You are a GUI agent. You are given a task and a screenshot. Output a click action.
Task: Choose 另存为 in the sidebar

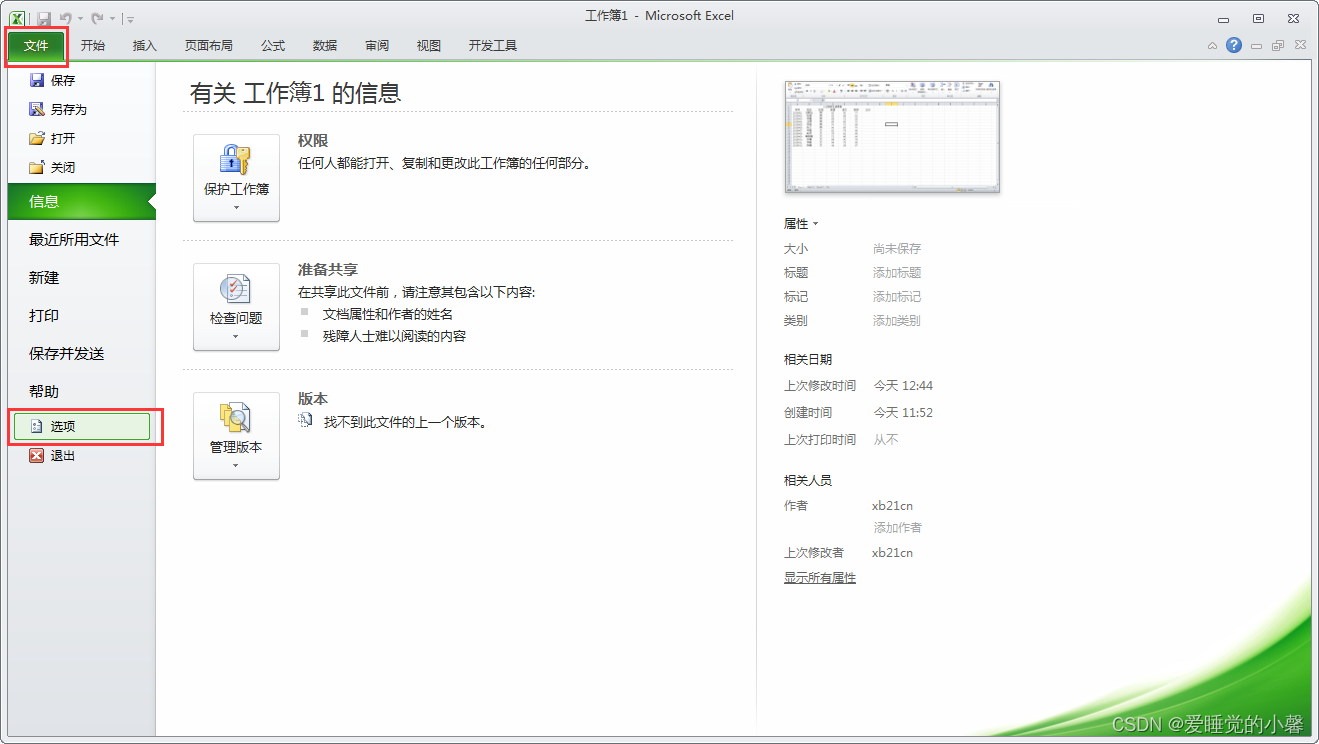[x=81, y=109]
